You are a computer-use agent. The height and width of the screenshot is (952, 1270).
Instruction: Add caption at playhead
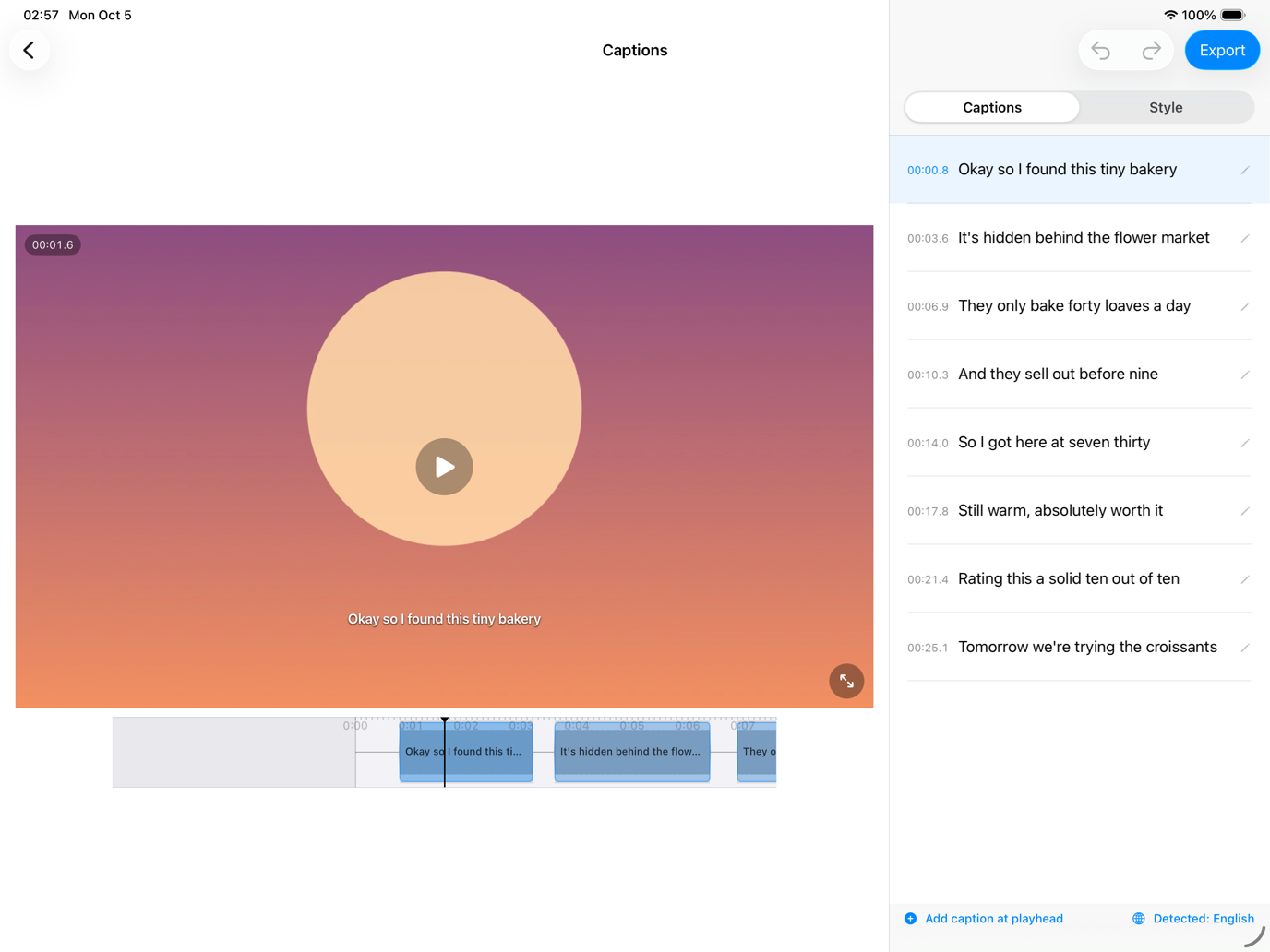coord(984,919)
